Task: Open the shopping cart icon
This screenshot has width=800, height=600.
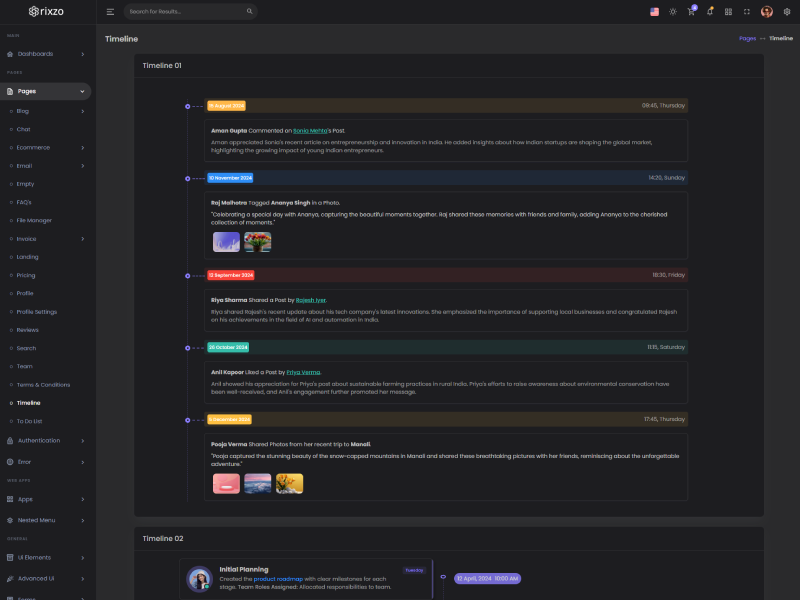Action: pos(691,12)
